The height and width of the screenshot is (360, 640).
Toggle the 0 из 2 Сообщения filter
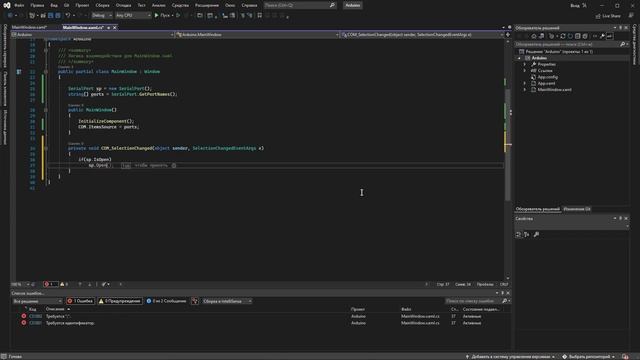point(167,301)
